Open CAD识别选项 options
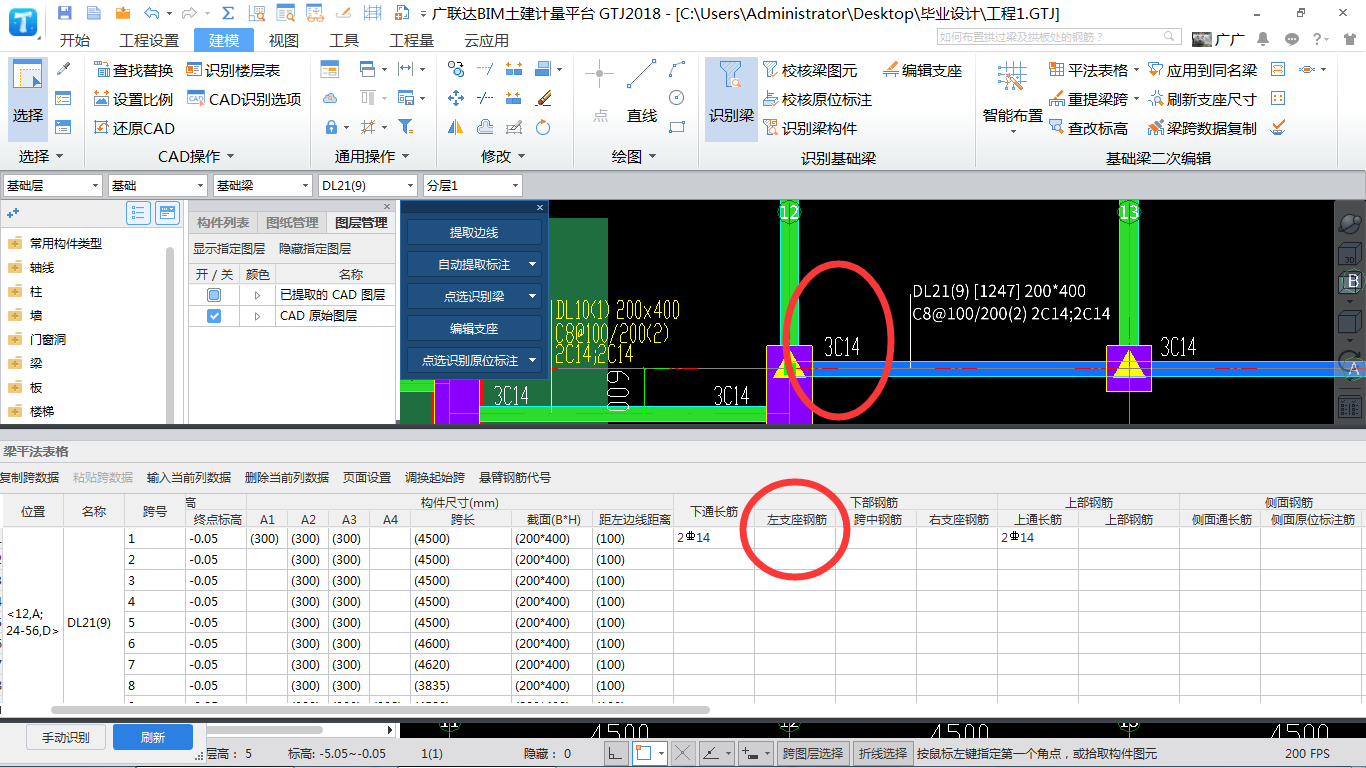 (x=244, y=99)
